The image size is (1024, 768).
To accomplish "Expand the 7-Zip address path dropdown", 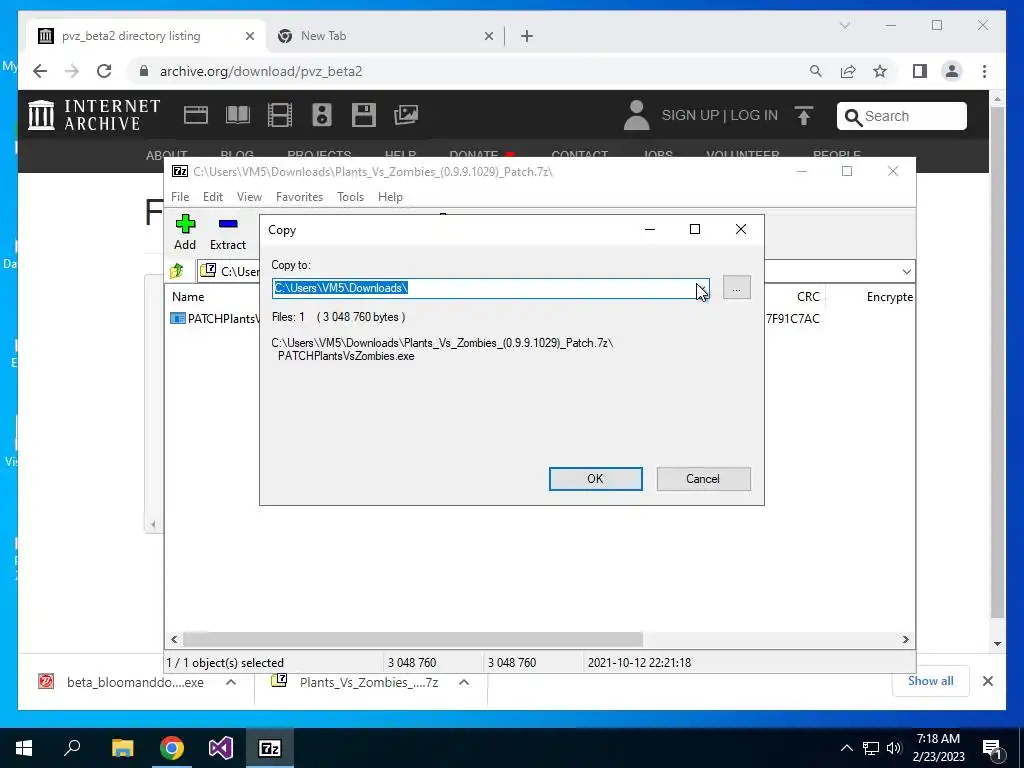I will coord(906,271).
